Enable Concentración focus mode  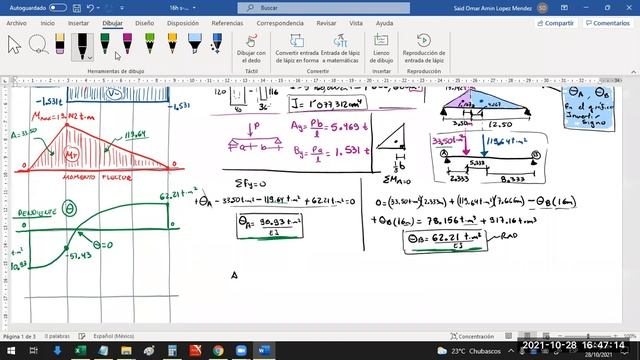[472, 336]
